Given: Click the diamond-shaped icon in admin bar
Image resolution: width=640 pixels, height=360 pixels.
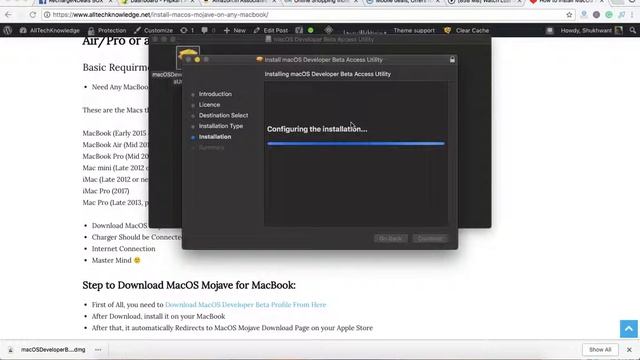Looking at the screenshot, I should tap(329, 30).
